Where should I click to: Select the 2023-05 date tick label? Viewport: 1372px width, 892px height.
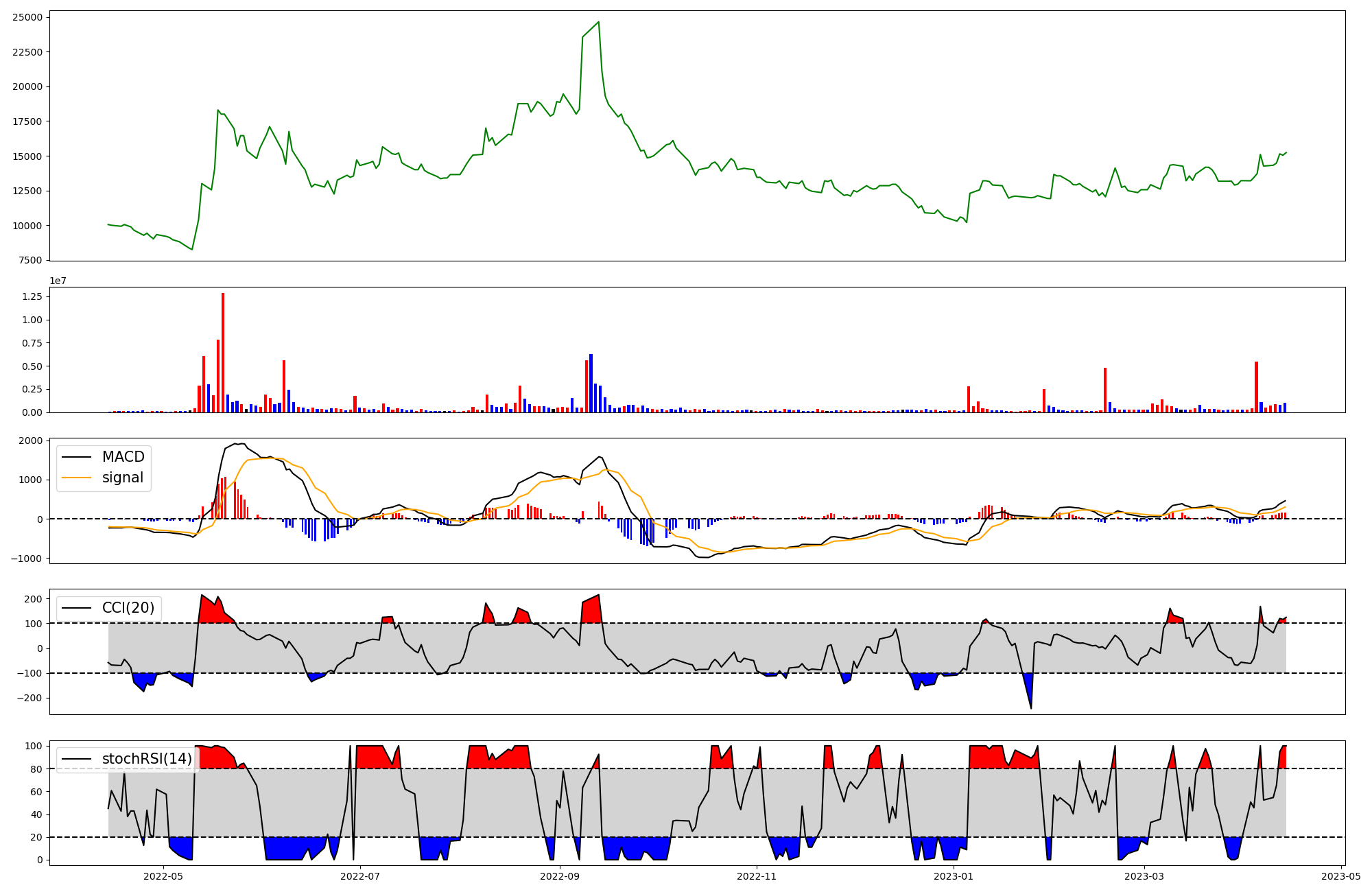(1340, 876)
